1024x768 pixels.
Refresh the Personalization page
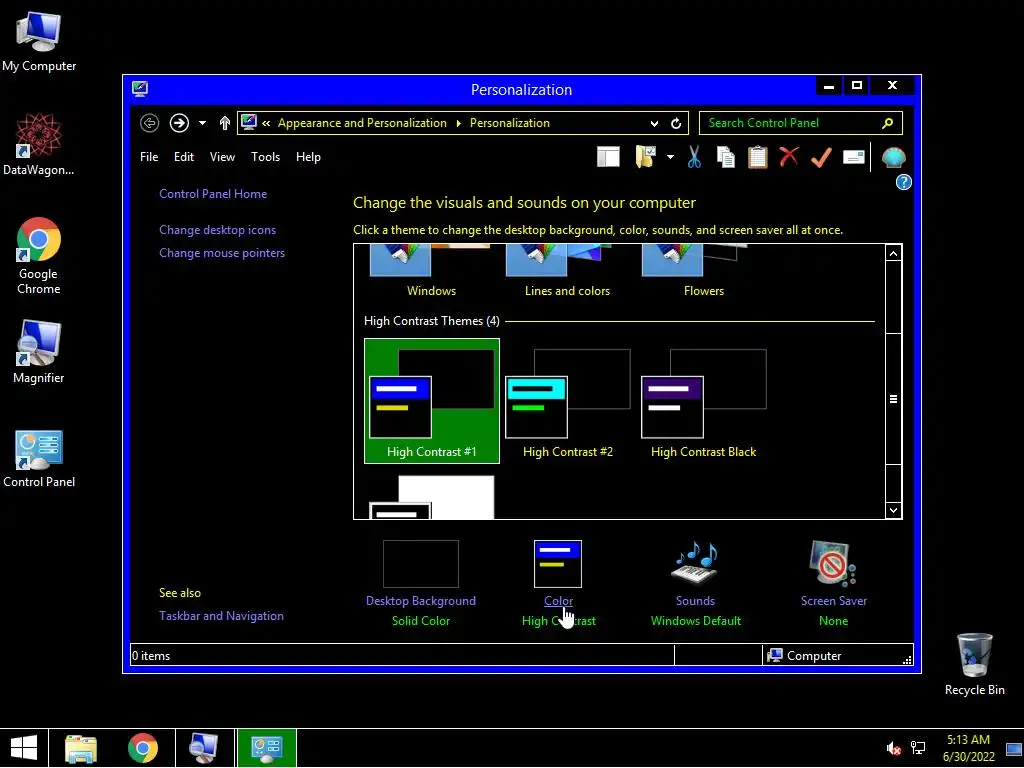[x=676, y=123]
